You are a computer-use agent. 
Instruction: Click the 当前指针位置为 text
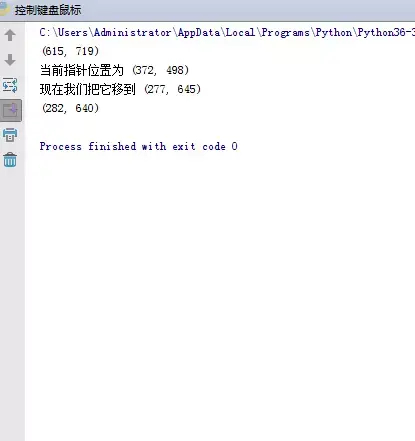(x=82, y=70)
